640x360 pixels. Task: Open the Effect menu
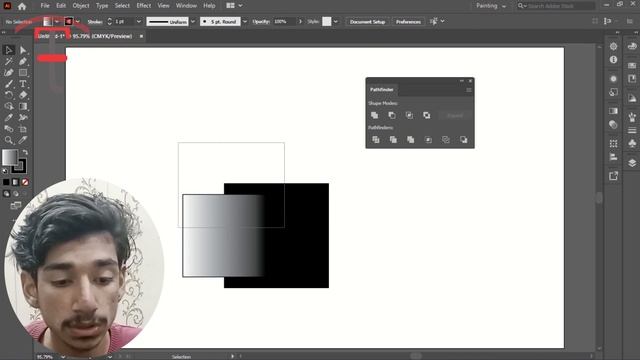click(x=144, y=6)
